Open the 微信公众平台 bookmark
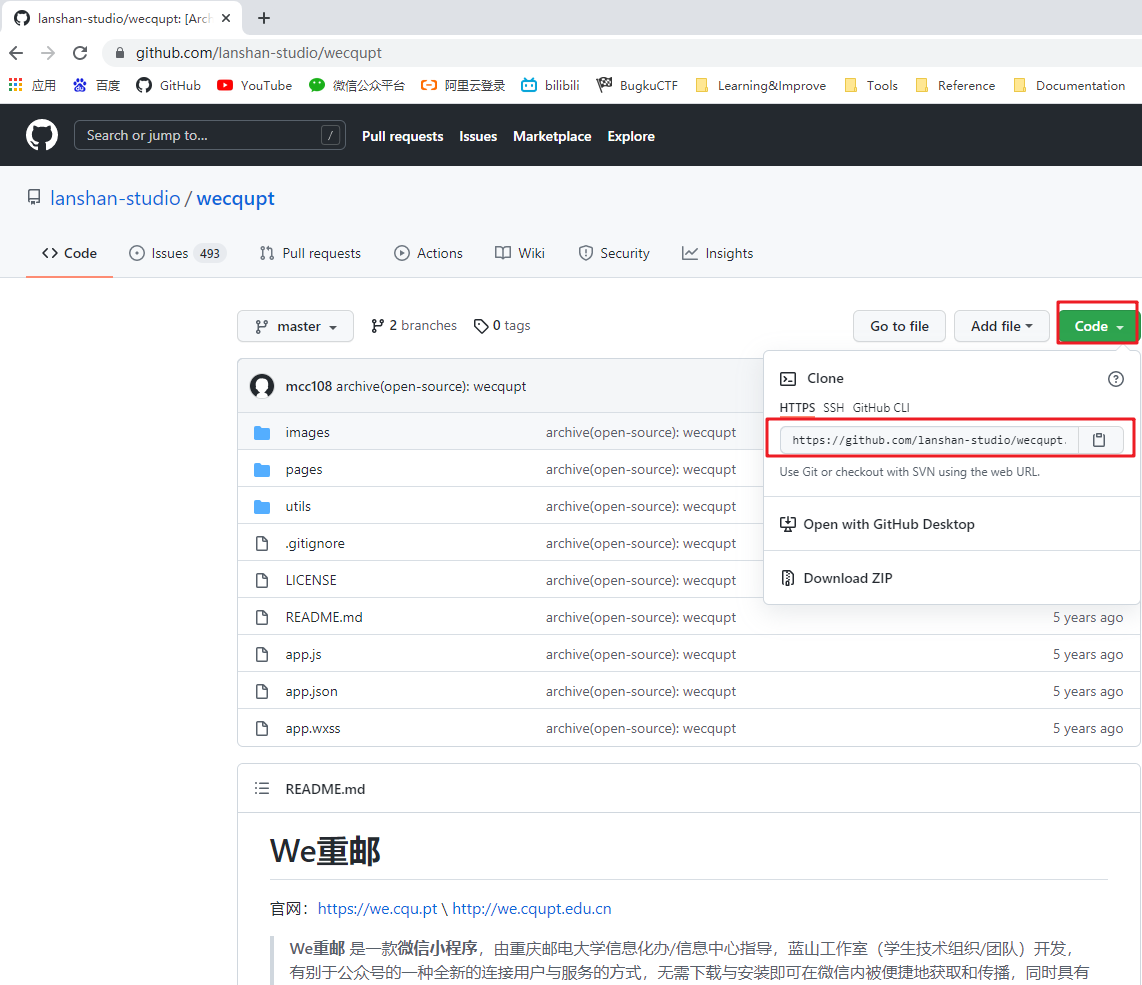 (x=357, y=85)
